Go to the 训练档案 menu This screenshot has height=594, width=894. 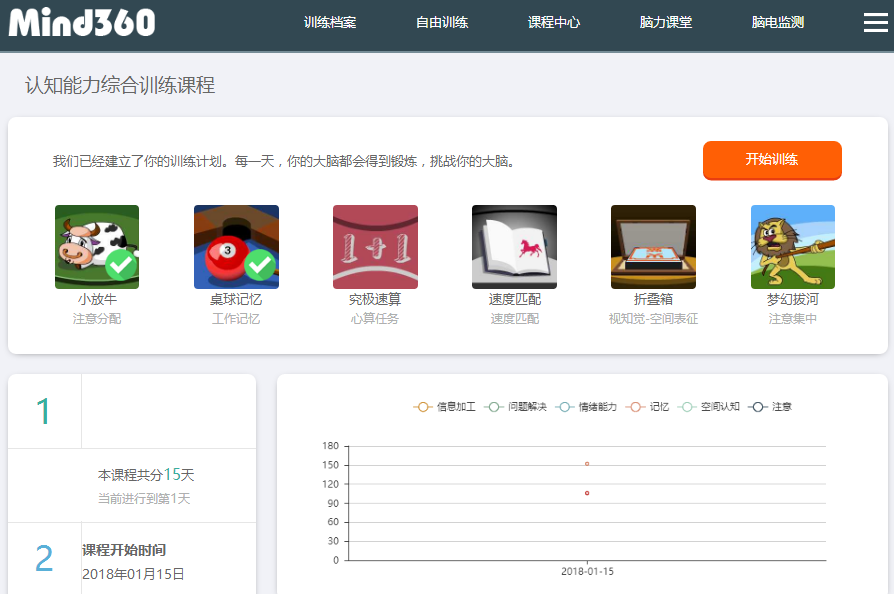pyautogui.click(x=330, y=23)
